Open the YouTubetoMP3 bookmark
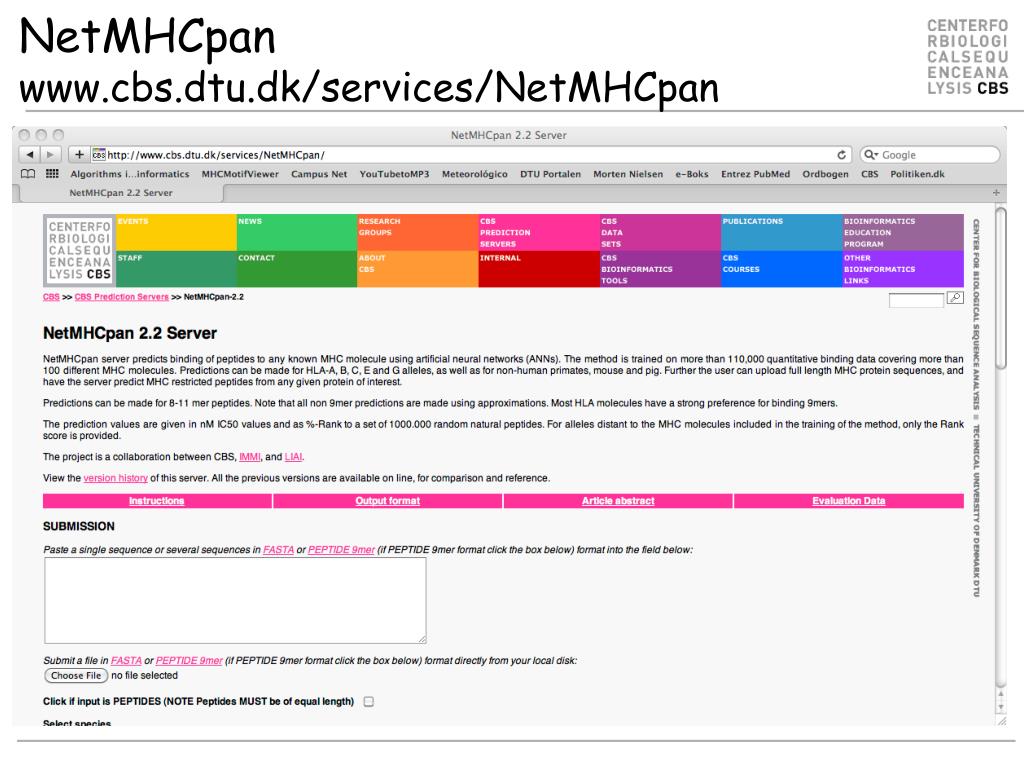1024x768 pixels. [394, 174]
